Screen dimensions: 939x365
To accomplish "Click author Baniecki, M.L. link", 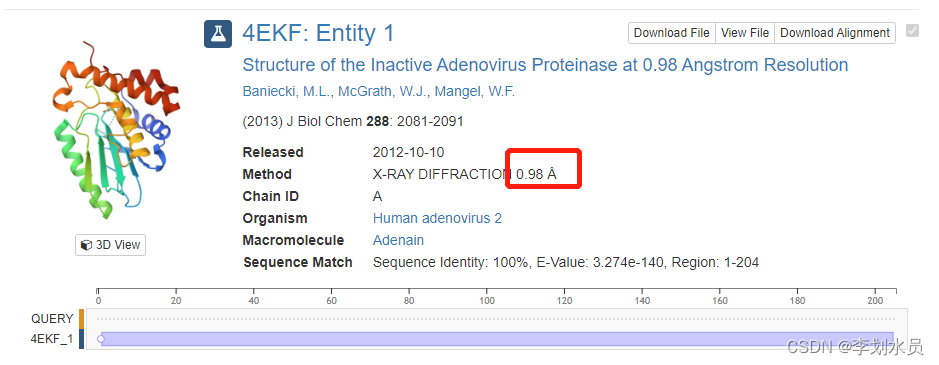I will pos(287,92).
